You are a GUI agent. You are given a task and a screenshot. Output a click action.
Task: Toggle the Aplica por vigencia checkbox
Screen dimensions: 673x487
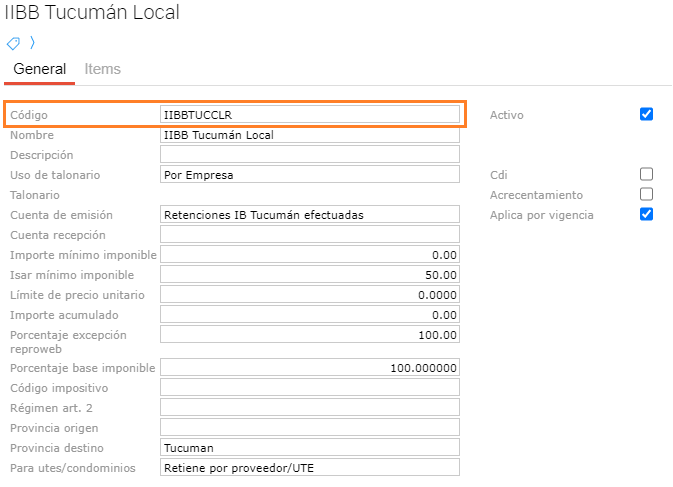coord(646,214)
